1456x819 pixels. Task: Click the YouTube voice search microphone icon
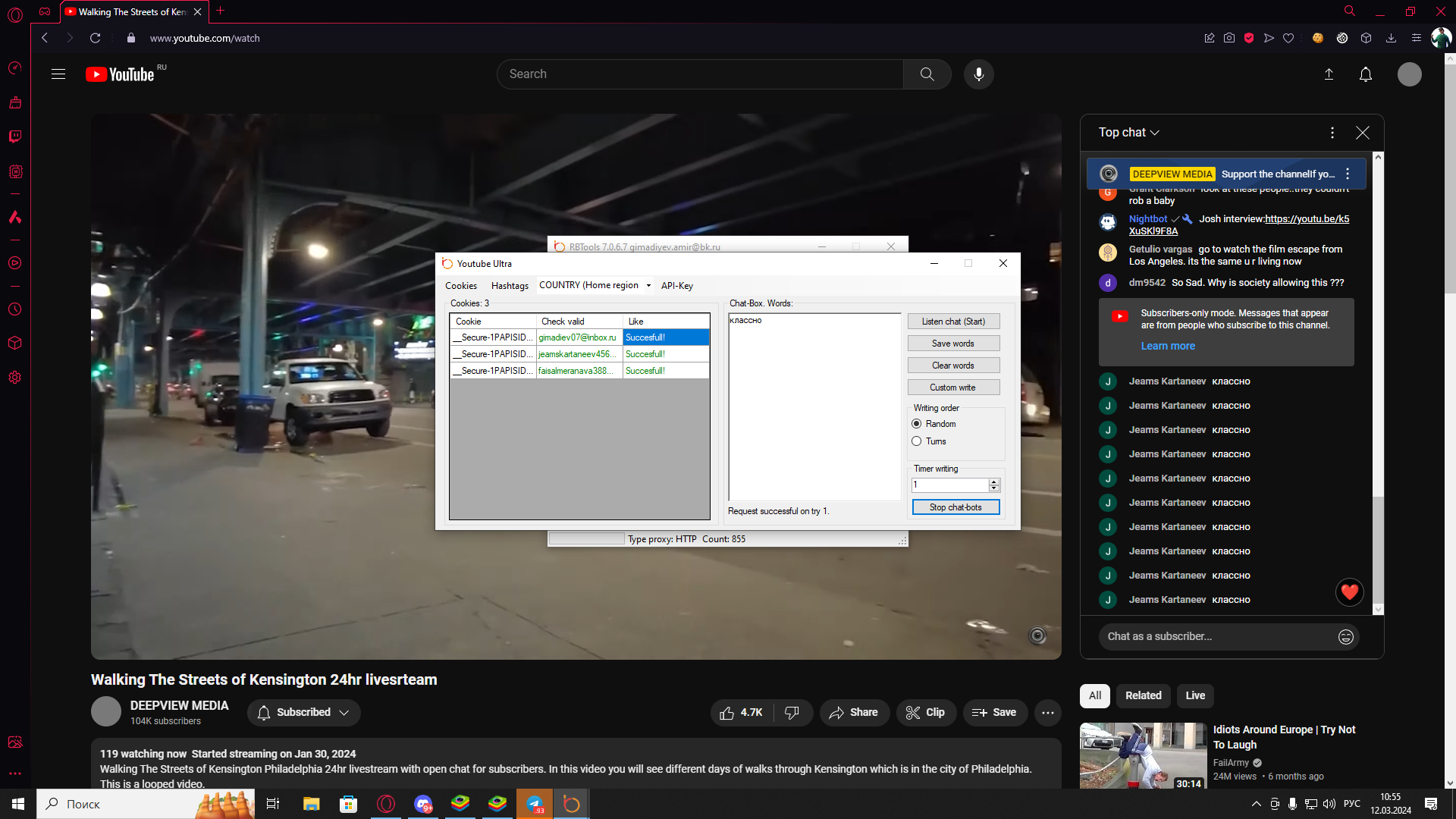(x=978, y=74)
